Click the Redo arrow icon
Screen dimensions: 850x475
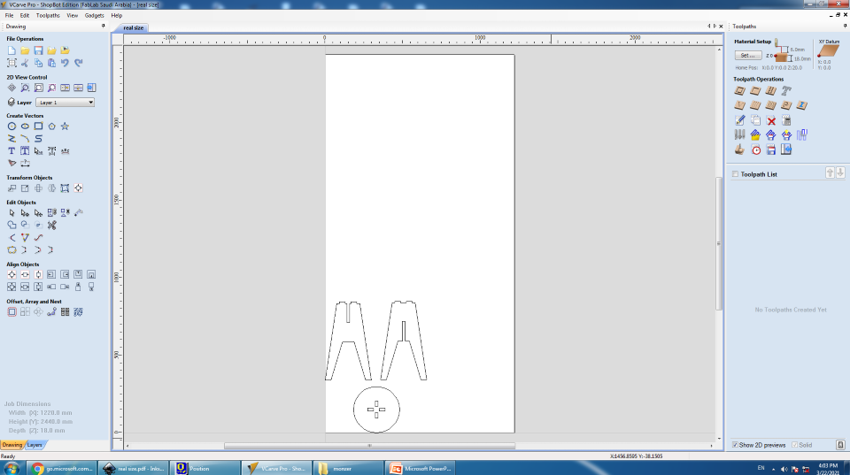79,63
